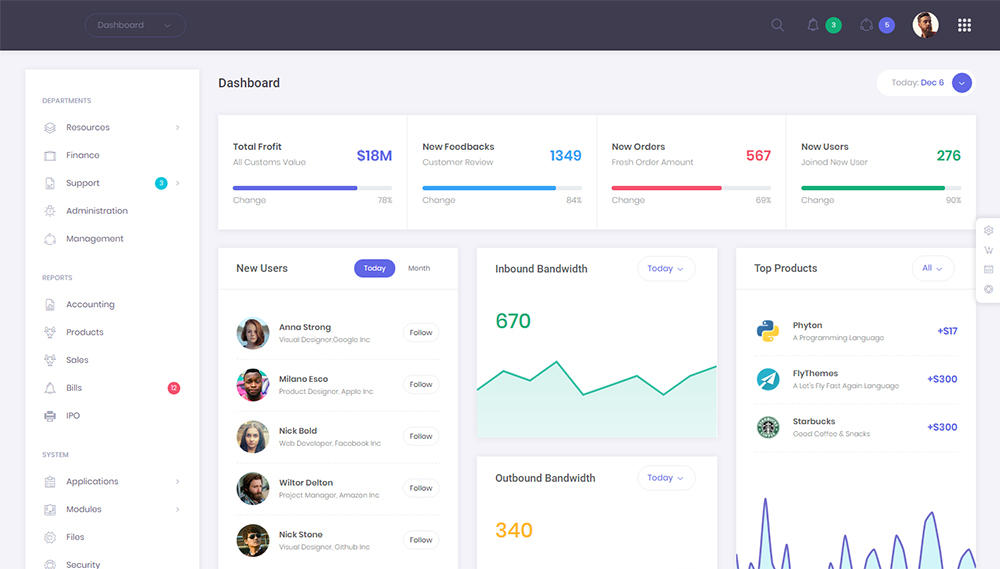The height and width of the screenshot is (569, 1000).
Task: Switch New Users view to Today
Action: (374, 268)
